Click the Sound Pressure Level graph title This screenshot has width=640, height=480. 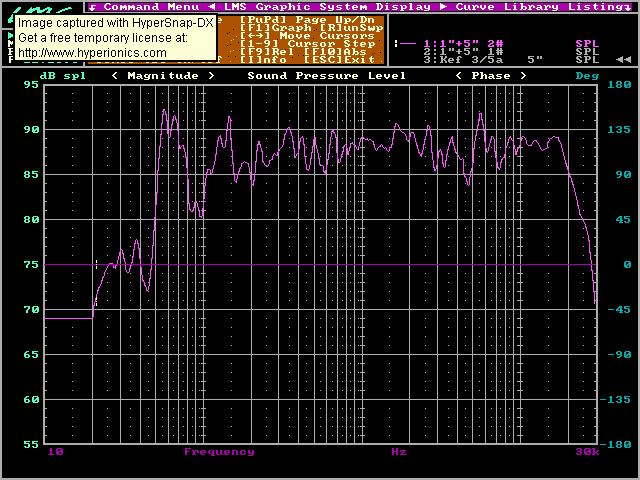coord(327,76)
